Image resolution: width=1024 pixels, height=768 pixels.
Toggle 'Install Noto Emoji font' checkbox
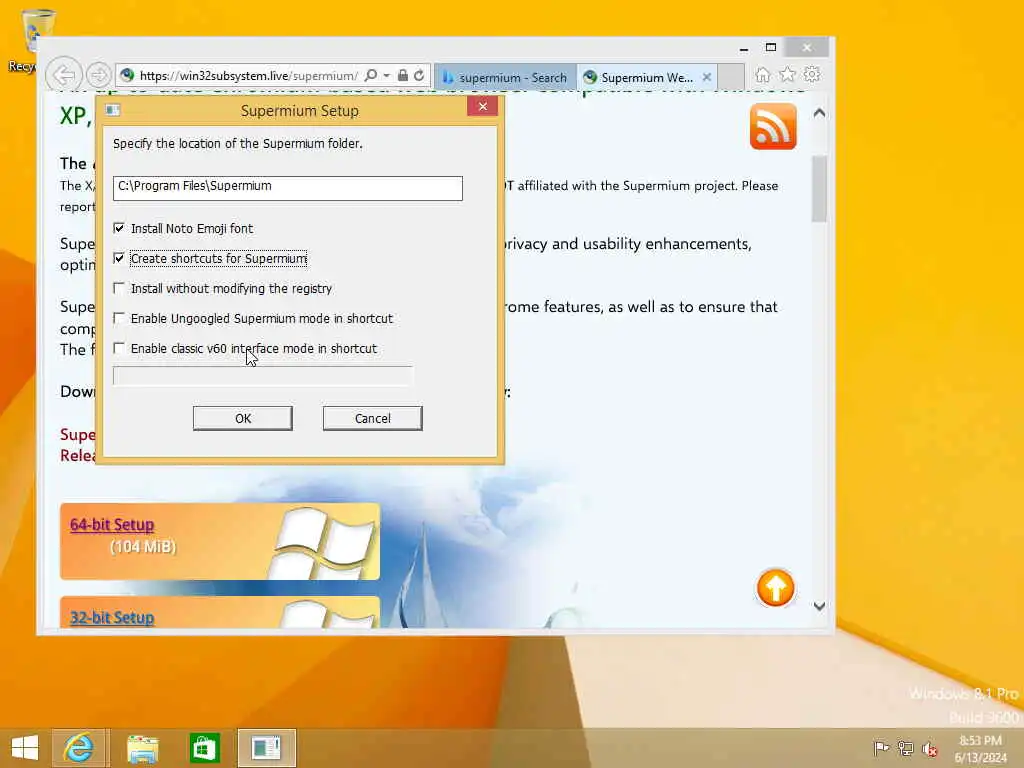119,228
